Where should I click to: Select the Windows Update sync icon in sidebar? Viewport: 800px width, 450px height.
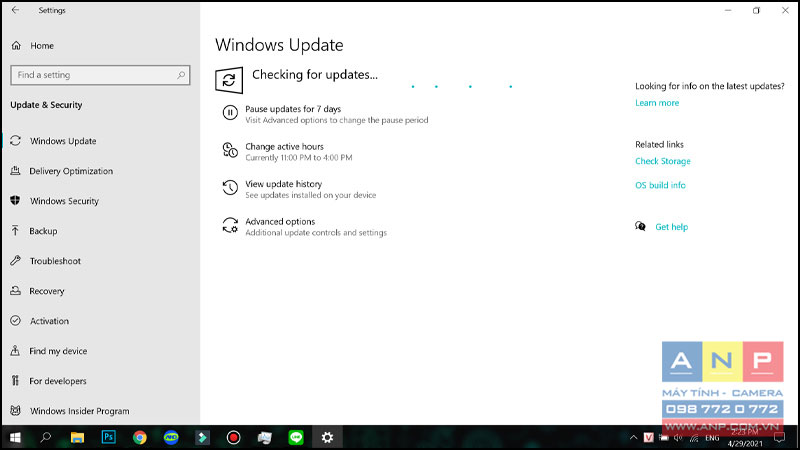15,140
